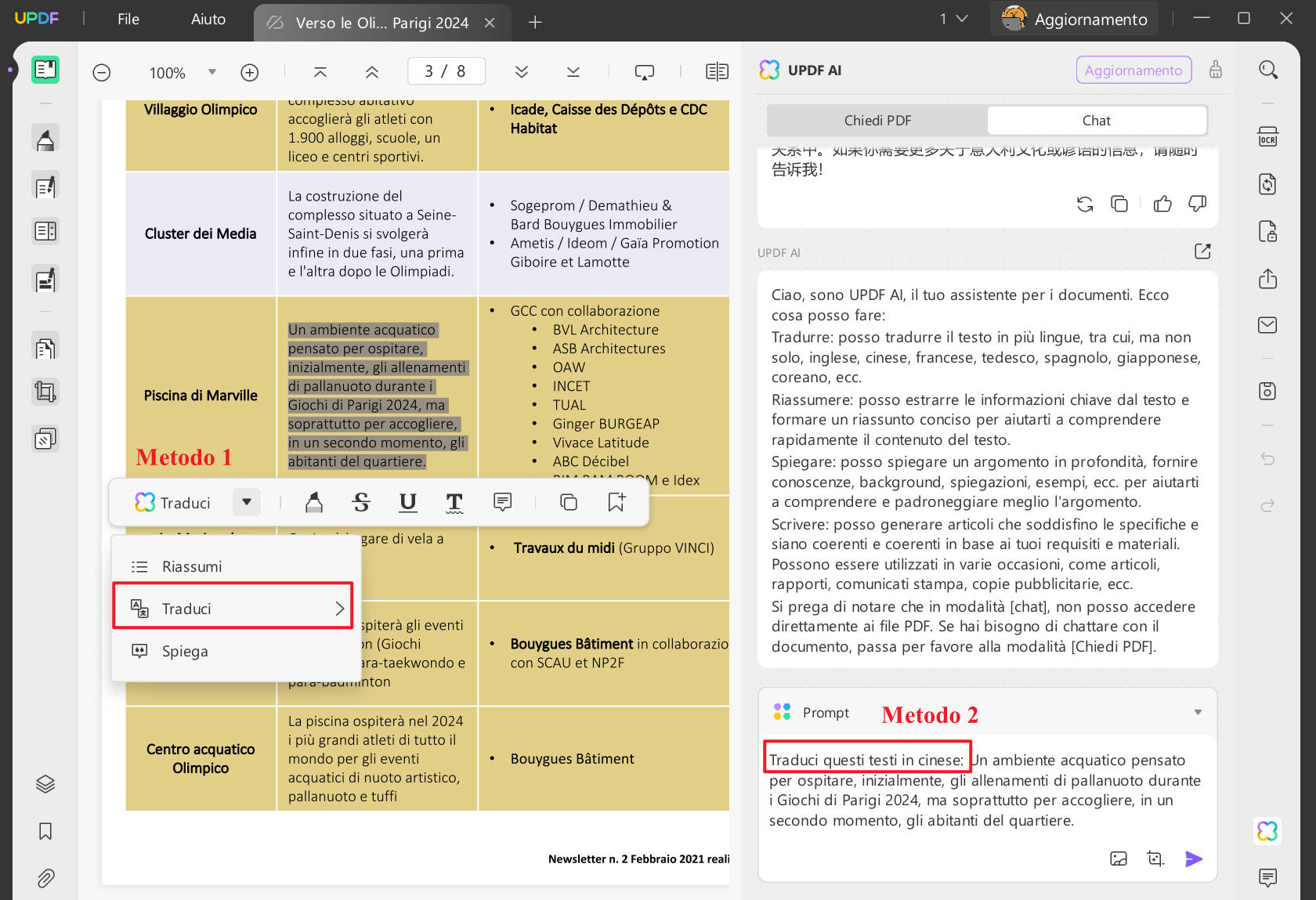Click the purple Aggiornamento button in AI panel

point(1133,70)
